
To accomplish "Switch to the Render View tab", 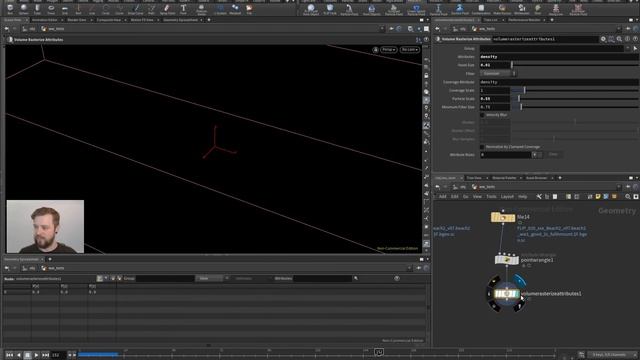I will (76, 20).
